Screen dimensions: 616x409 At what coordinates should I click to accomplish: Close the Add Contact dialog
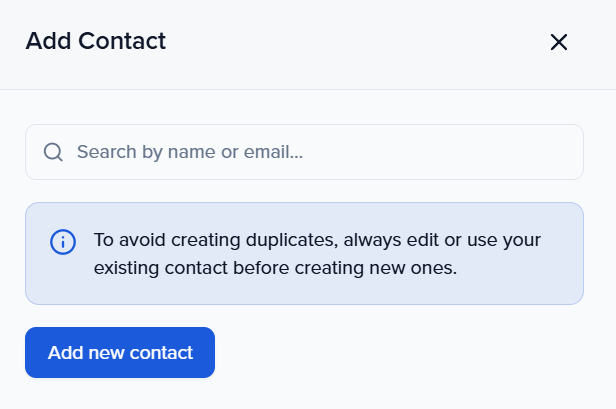[x=559, y=42]
